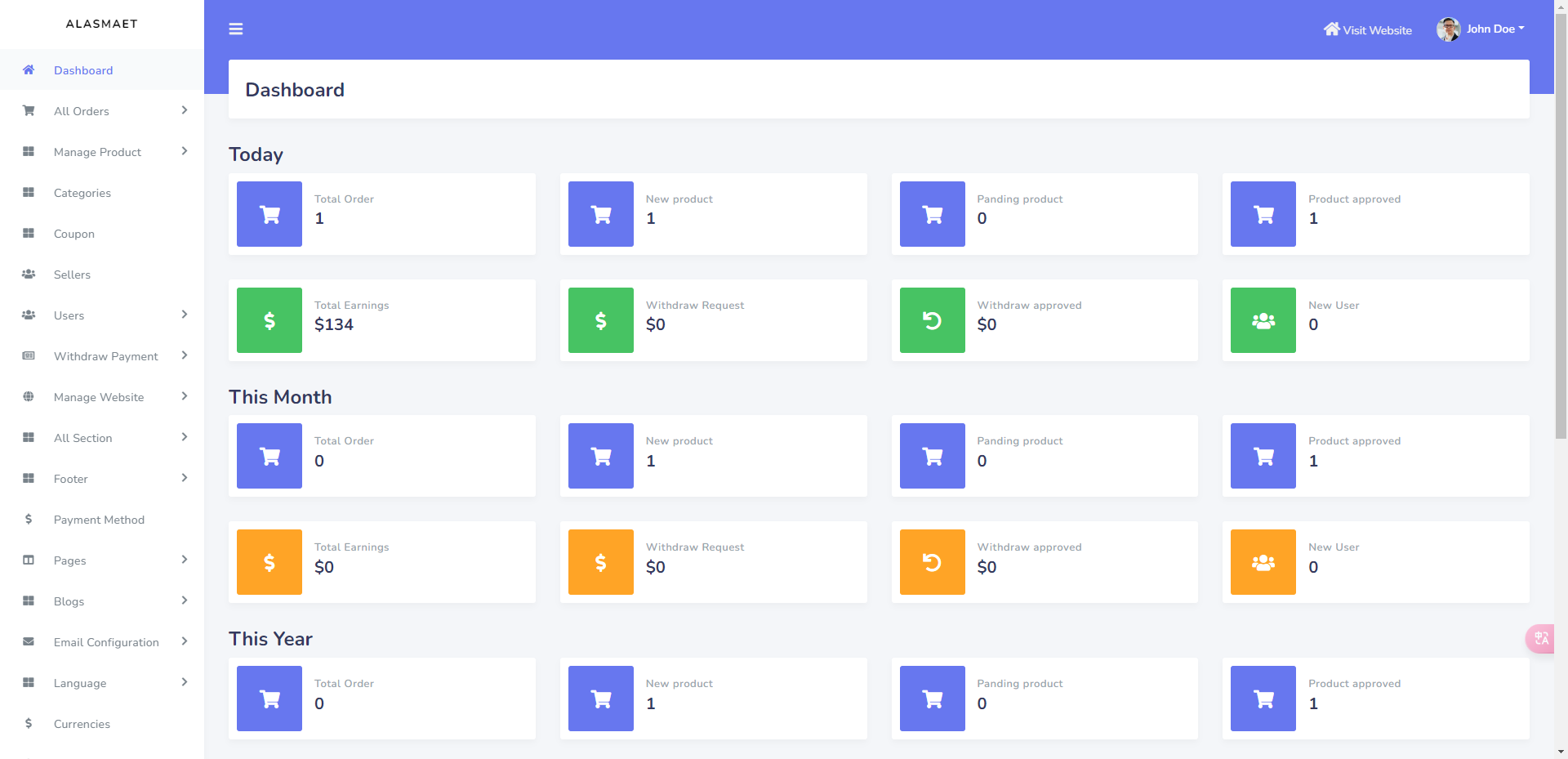The image size is (1568, 759).
Task: Expand the Blogs chevron
Action: click(185, 601)
